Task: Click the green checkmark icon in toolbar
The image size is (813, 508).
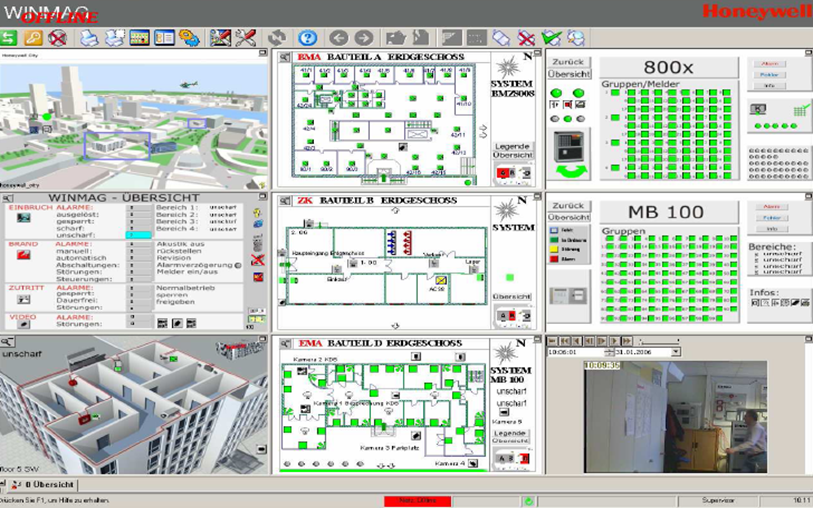Action: pyautogui.click(x=550, y=38)
